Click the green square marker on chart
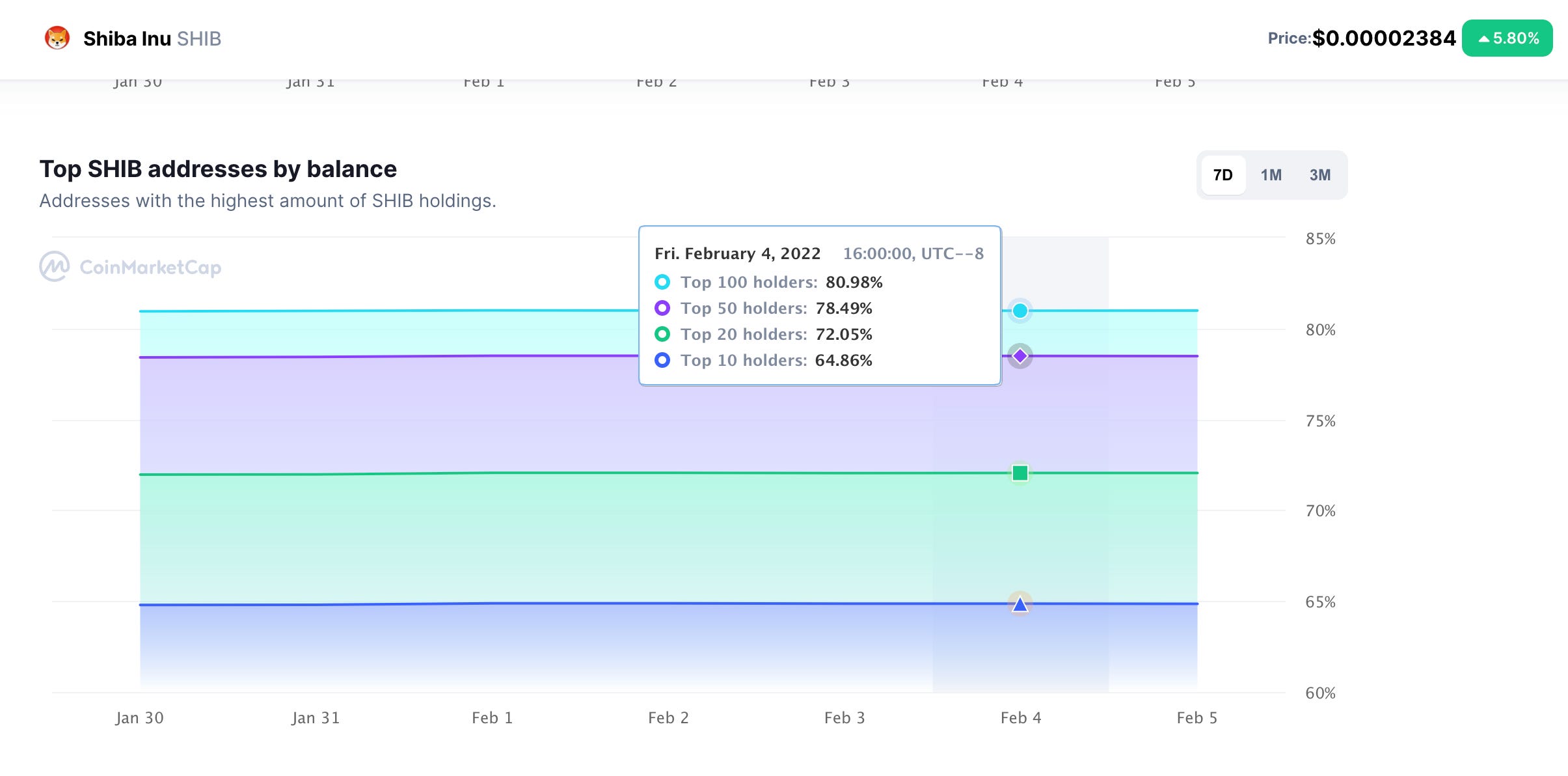The width and height of the screenshot is (1568, 776). [1020, 473]
